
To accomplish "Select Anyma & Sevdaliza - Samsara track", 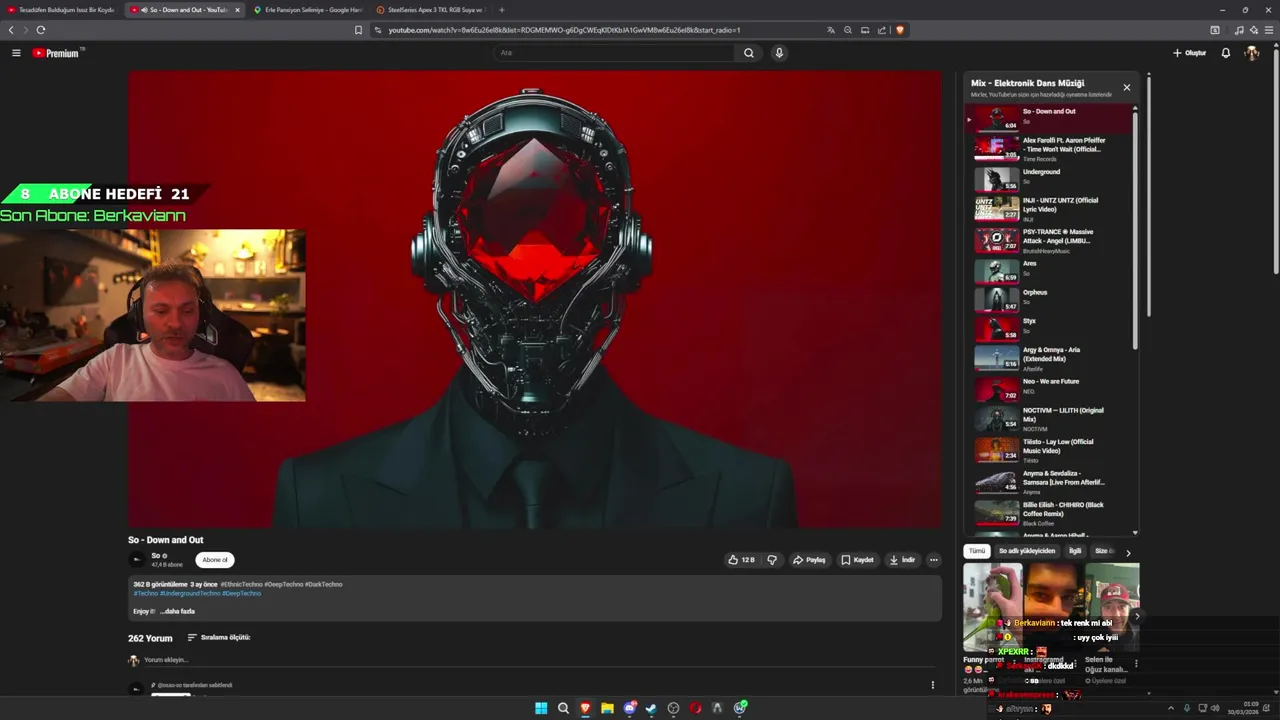I will tap(1050, 481).
